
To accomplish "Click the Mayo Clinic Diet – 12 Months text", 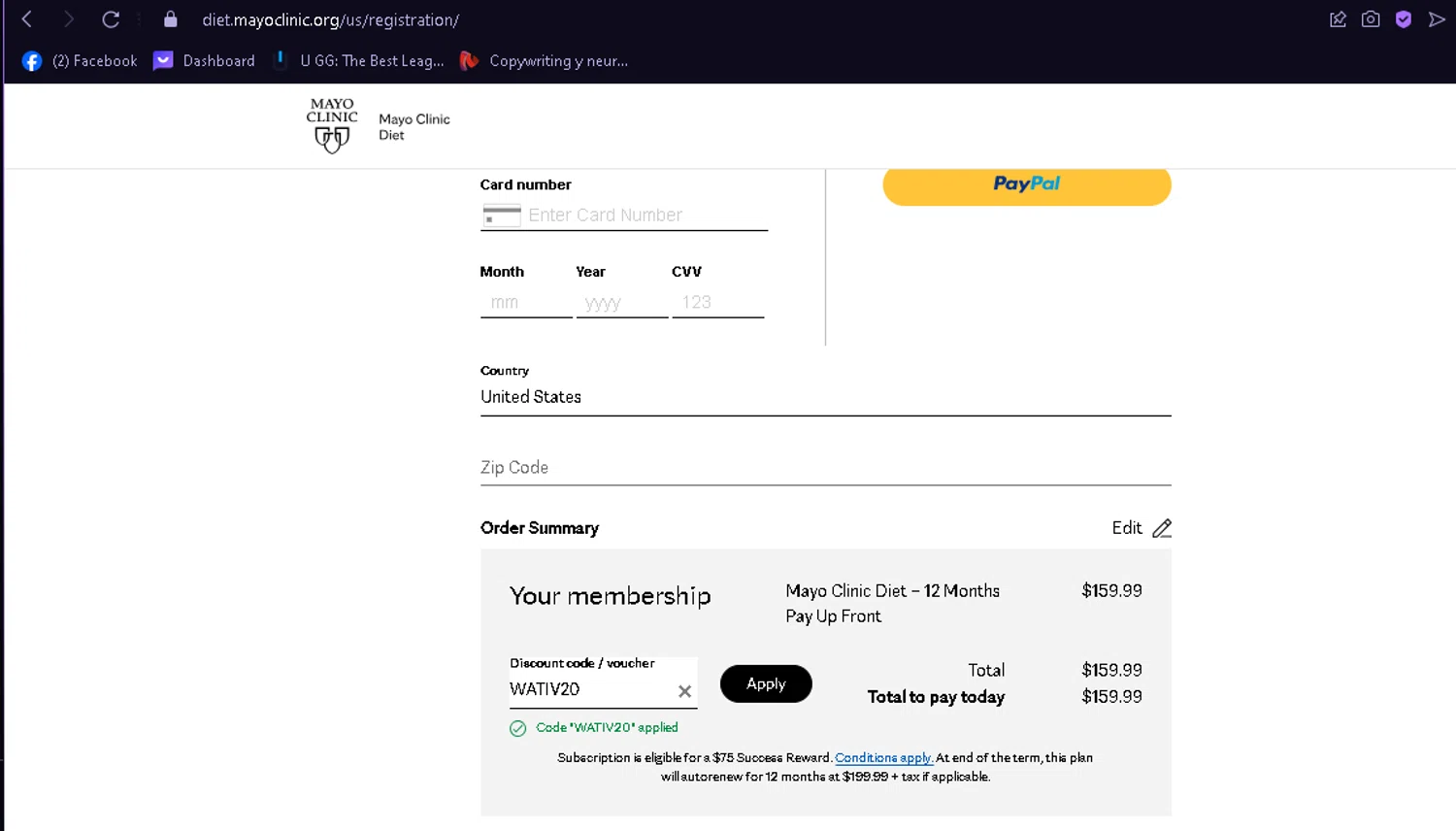I will (x=892, y=591).
